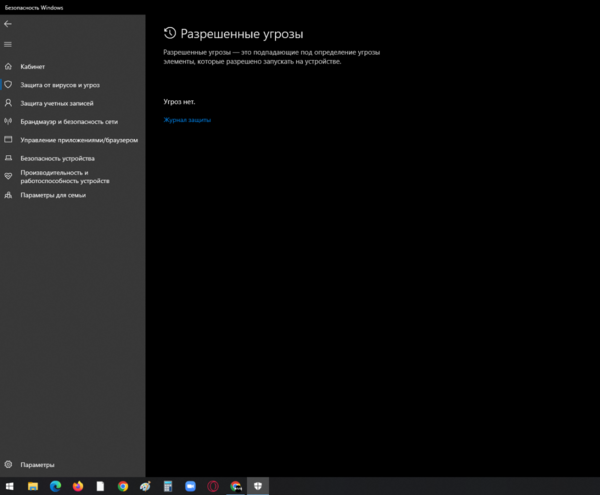Image resolution: width=600 pixels, height=495 pixels.
Task: Click the firewall network signal icon
Action: (x=8, y=122)
